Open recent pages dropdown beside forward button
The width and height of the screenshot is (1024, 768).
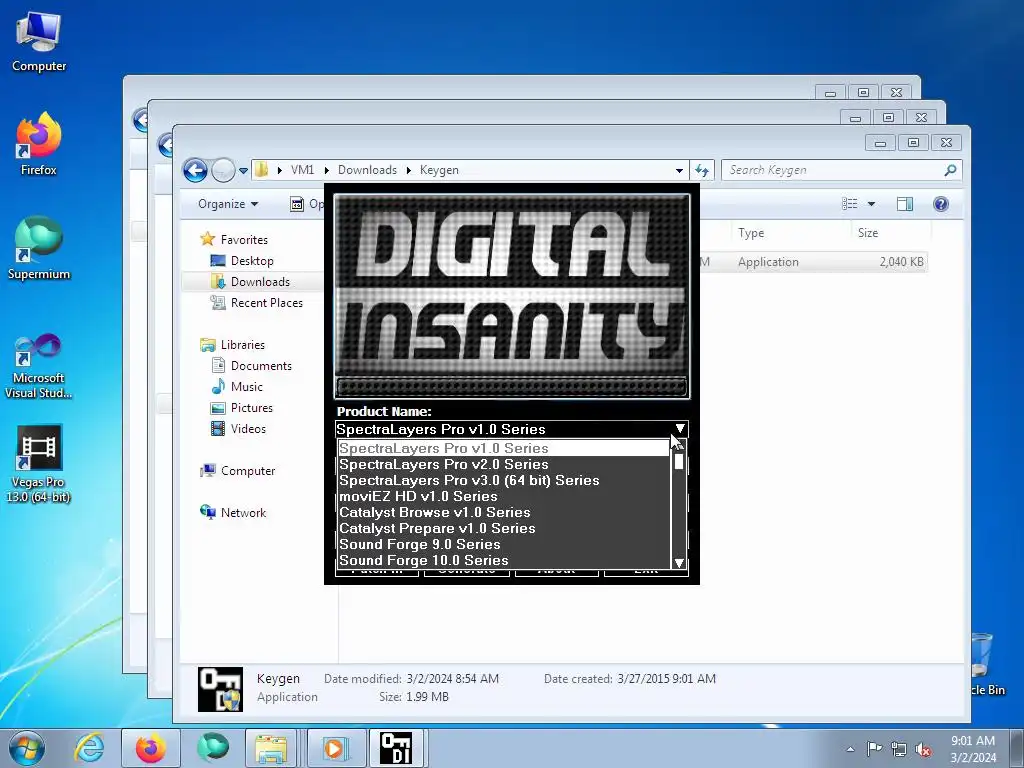243,171
